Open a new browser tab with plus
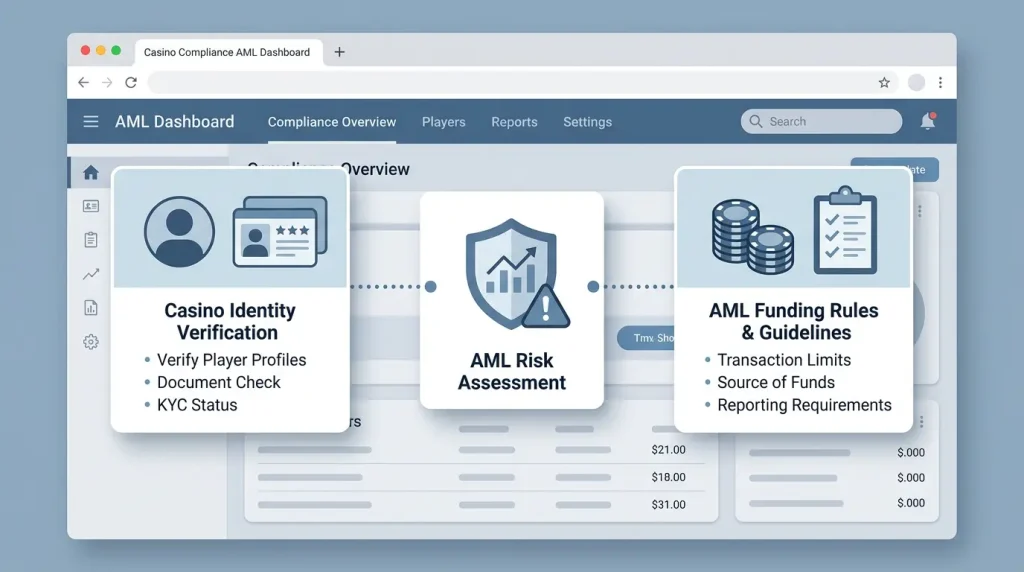The width and height of the screenshot is (1024, 572). (x=340, y=52)
